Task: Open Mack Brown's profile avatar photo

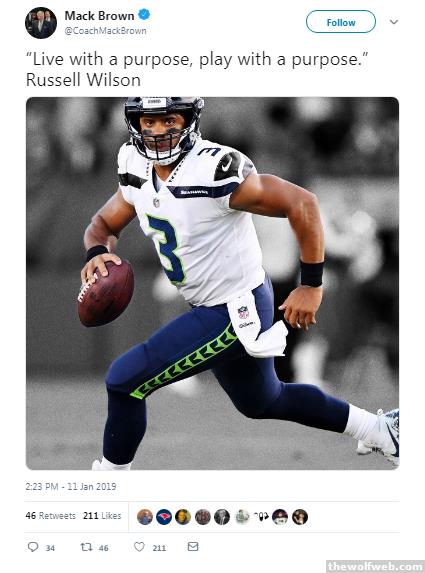Action: (x=41, y=23)
